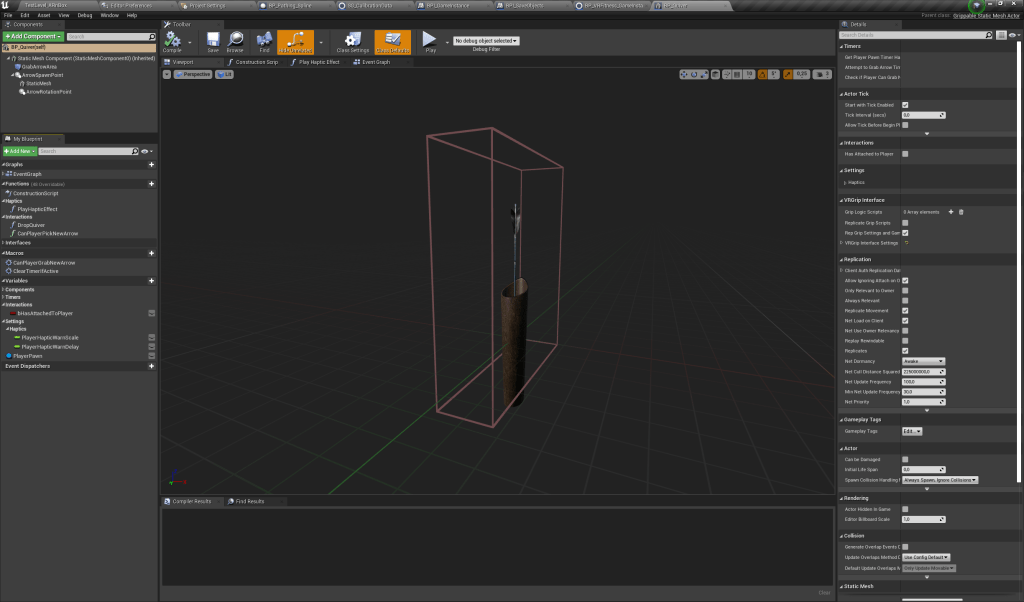Click the Browse toolbar icon
This screenshot has width=1024, height=602.
point(235,40)
